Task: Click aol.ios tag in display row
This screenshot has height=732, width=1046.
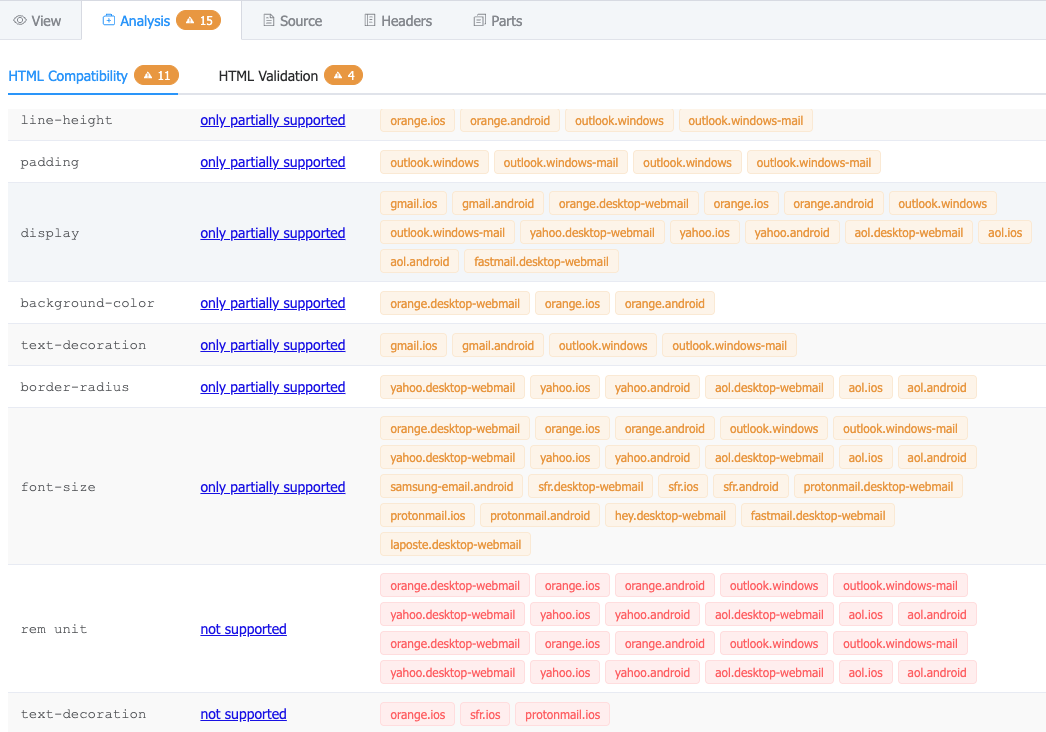Action: click(x=1005, y=232)
